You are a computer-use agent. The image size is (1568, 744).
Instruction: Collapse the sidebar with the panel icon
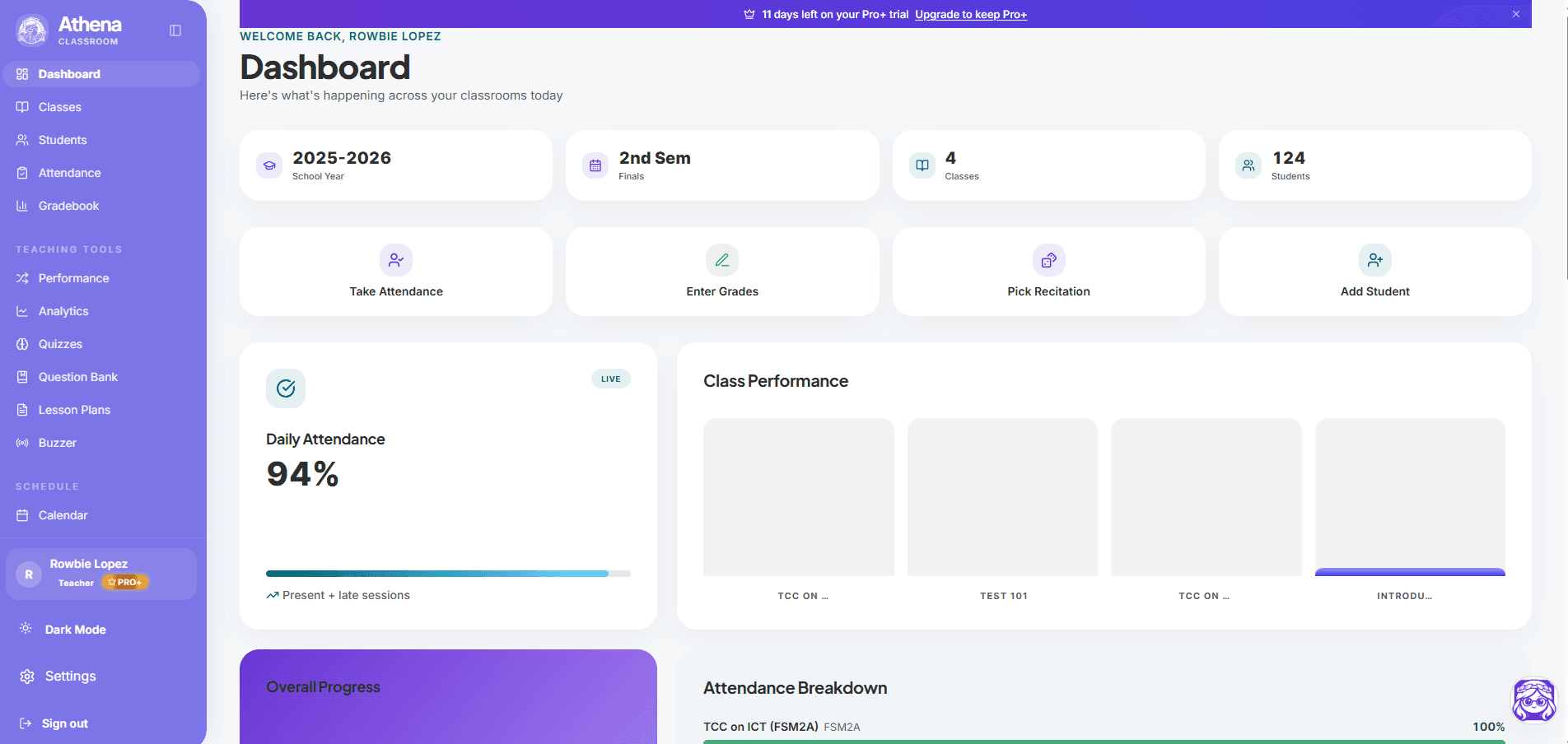[x=175, y=30]
